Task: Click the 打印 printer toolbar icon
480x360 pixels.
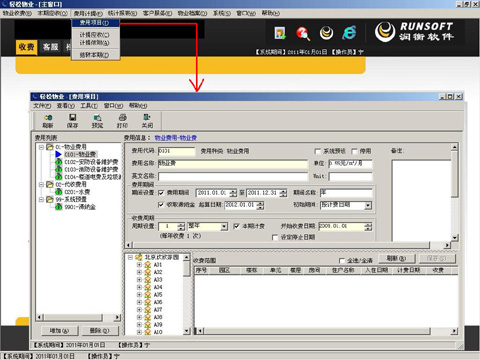Action: click(122, 117)
